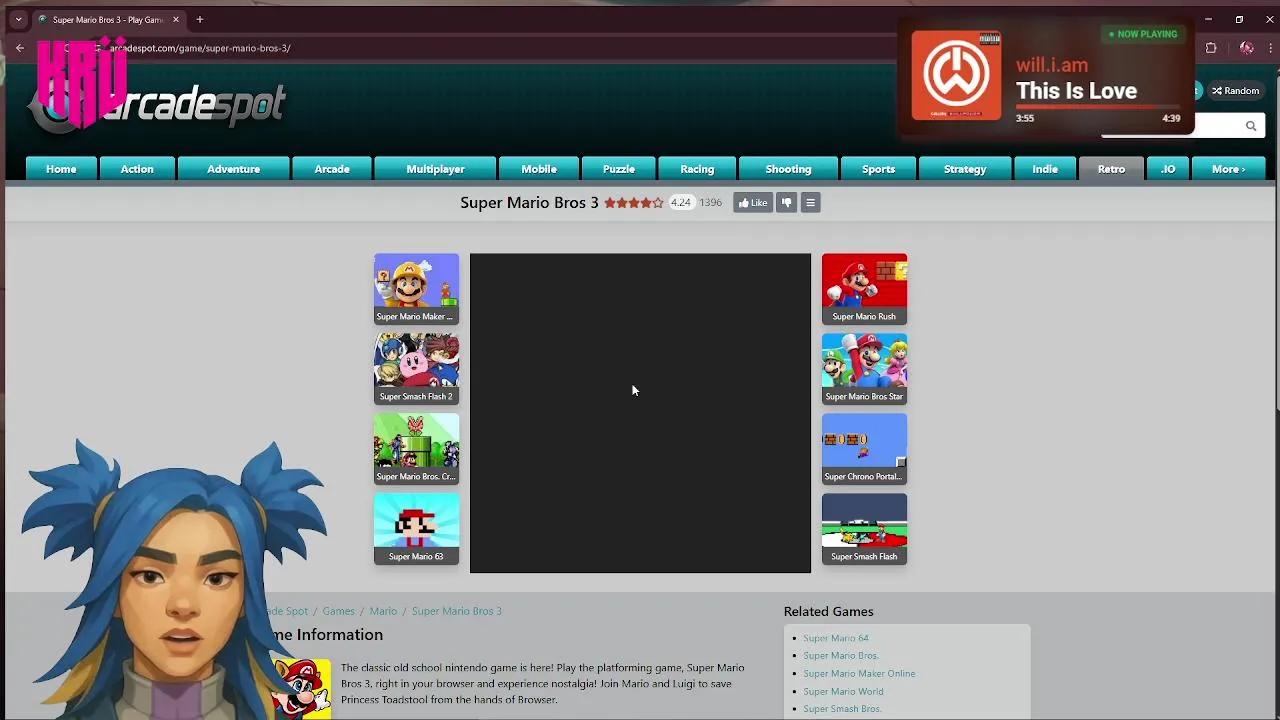Follow the Games breadcrumb link

(338, 611)
